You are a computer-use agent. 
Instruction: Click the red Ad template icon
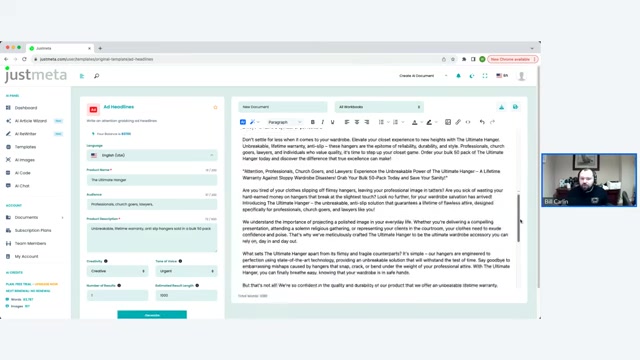coord(93,109)
